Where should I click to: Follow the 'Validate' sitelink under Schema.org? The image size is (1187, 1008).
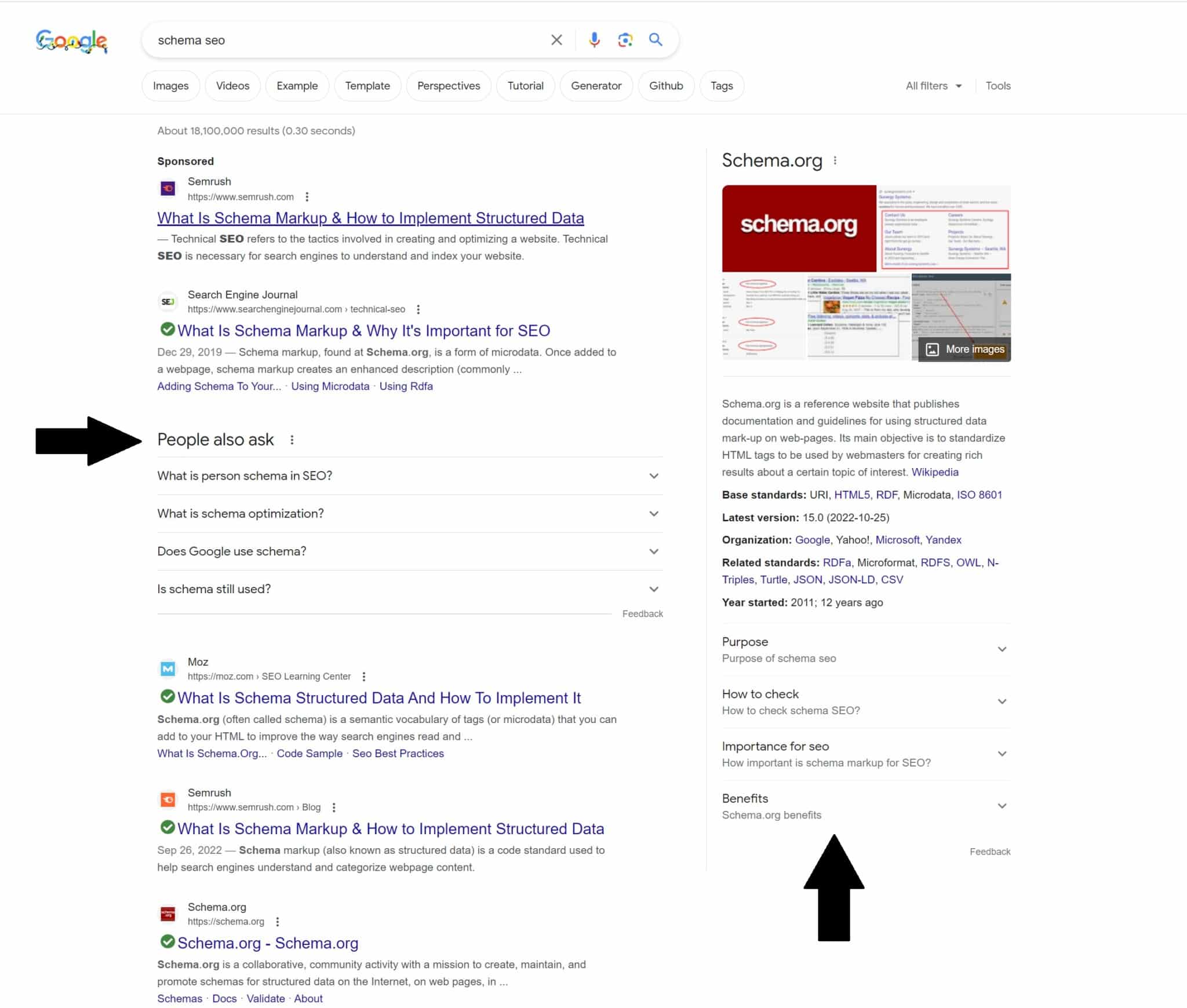(x=265, y=999)
